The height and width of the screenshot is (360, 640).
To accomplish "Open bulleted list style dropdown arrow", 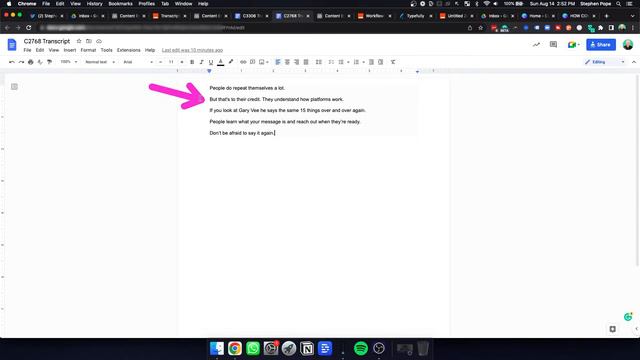I will 348,62.
